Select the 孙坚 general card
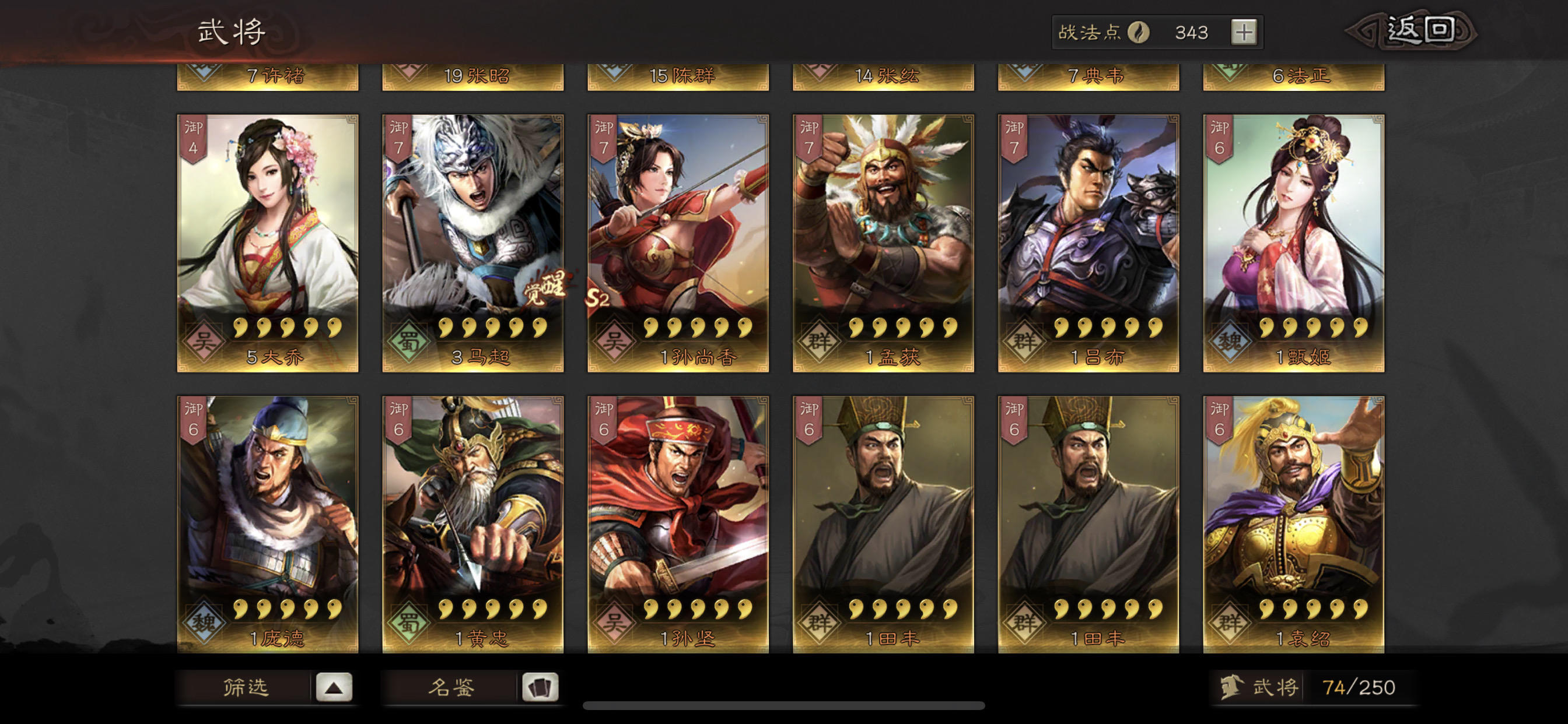 coord(678,525)
